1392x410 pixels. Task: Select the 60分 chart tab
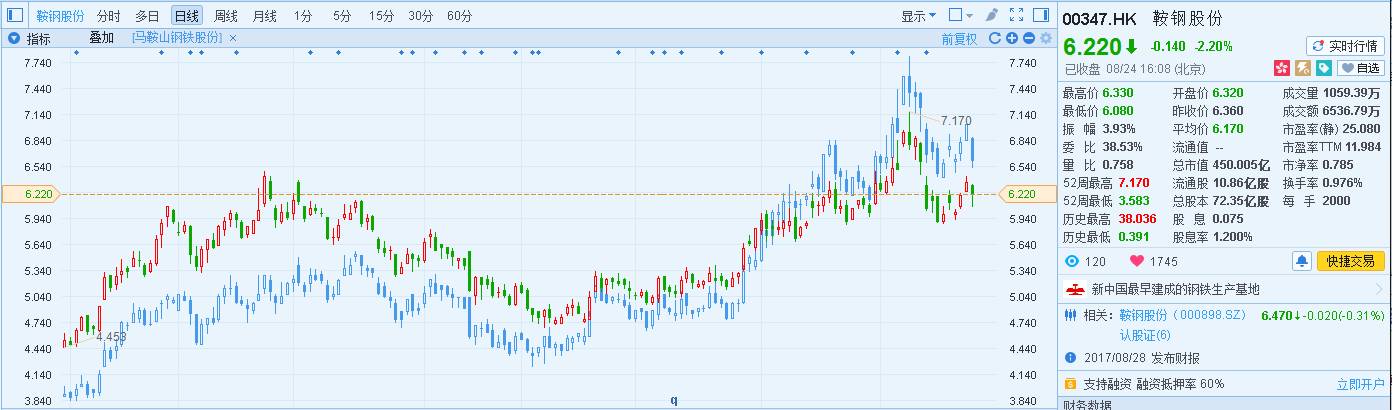click(459, 16)
